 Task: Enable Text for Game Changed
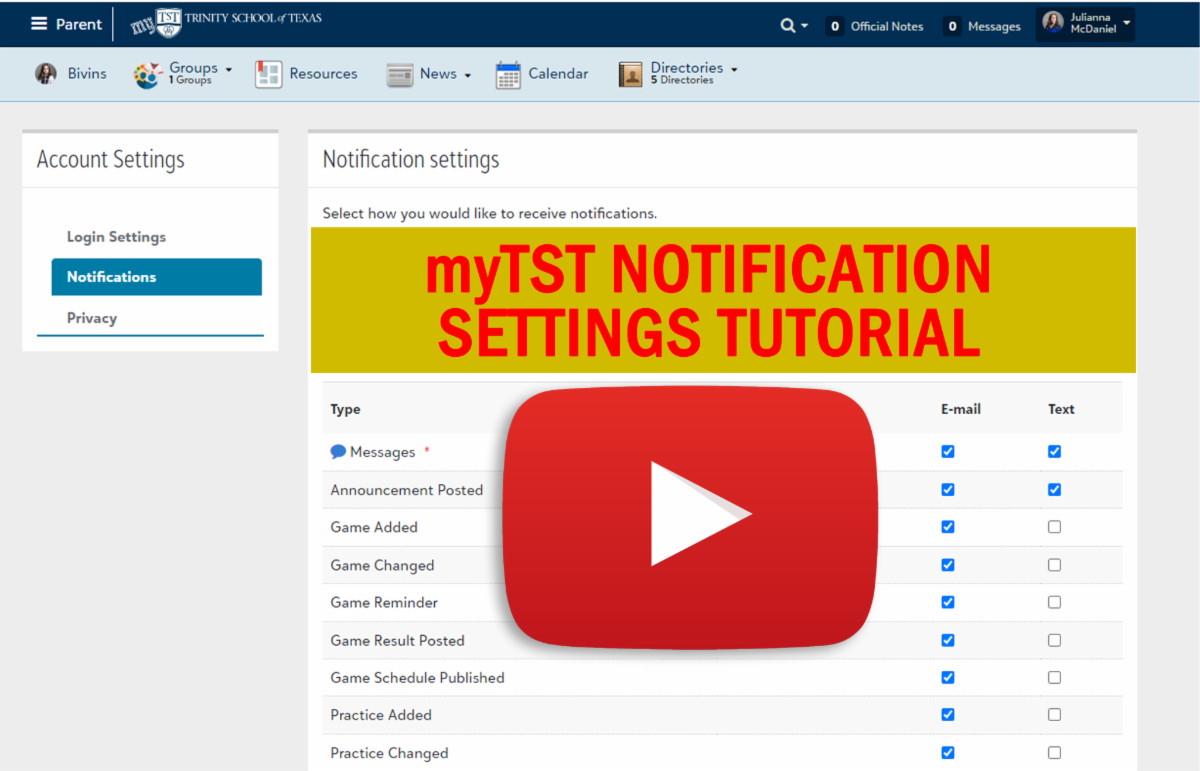(1054, 565)
